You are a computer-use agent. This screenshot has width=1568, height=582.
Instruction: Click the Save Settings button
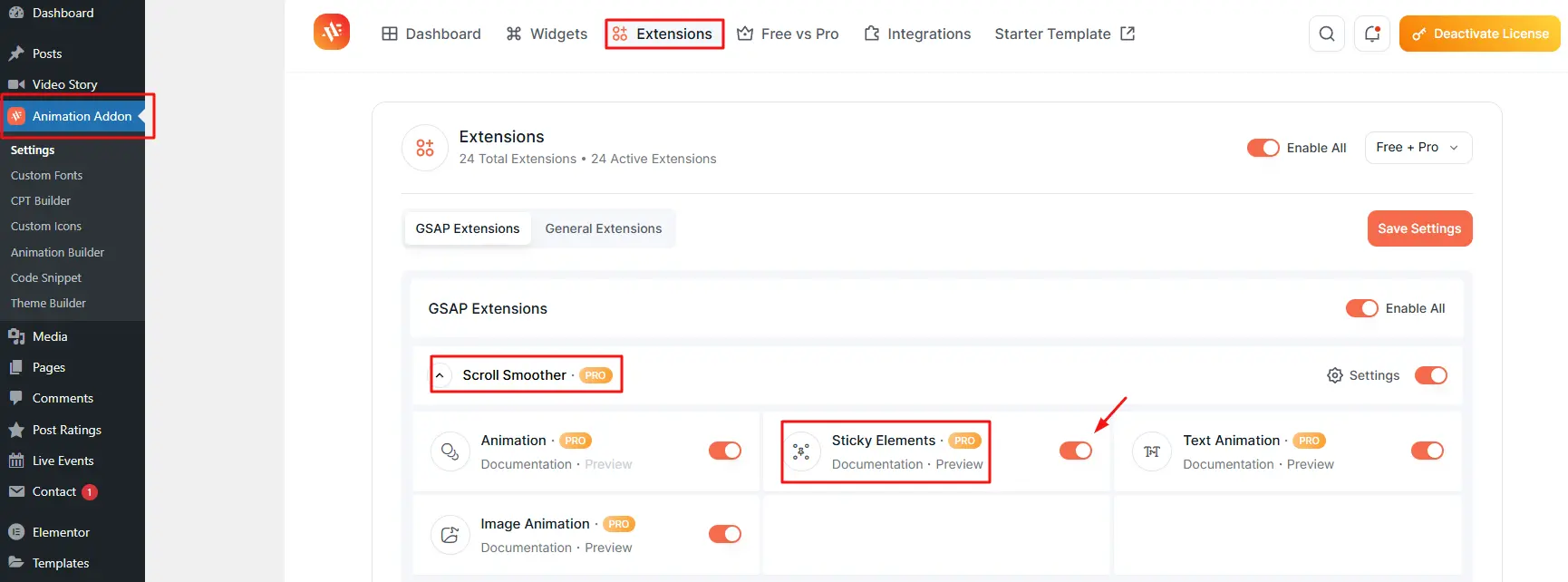point(1418,228)
